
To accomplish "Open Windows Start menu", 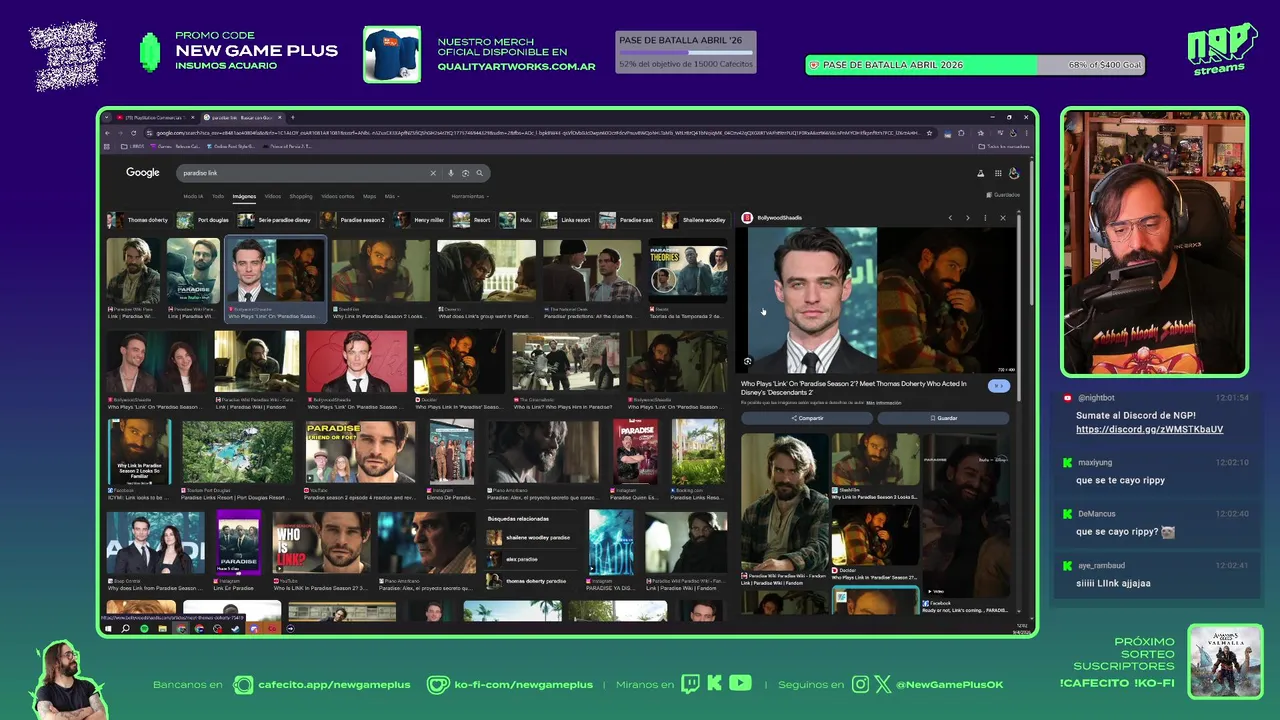I will click(108, 629).
